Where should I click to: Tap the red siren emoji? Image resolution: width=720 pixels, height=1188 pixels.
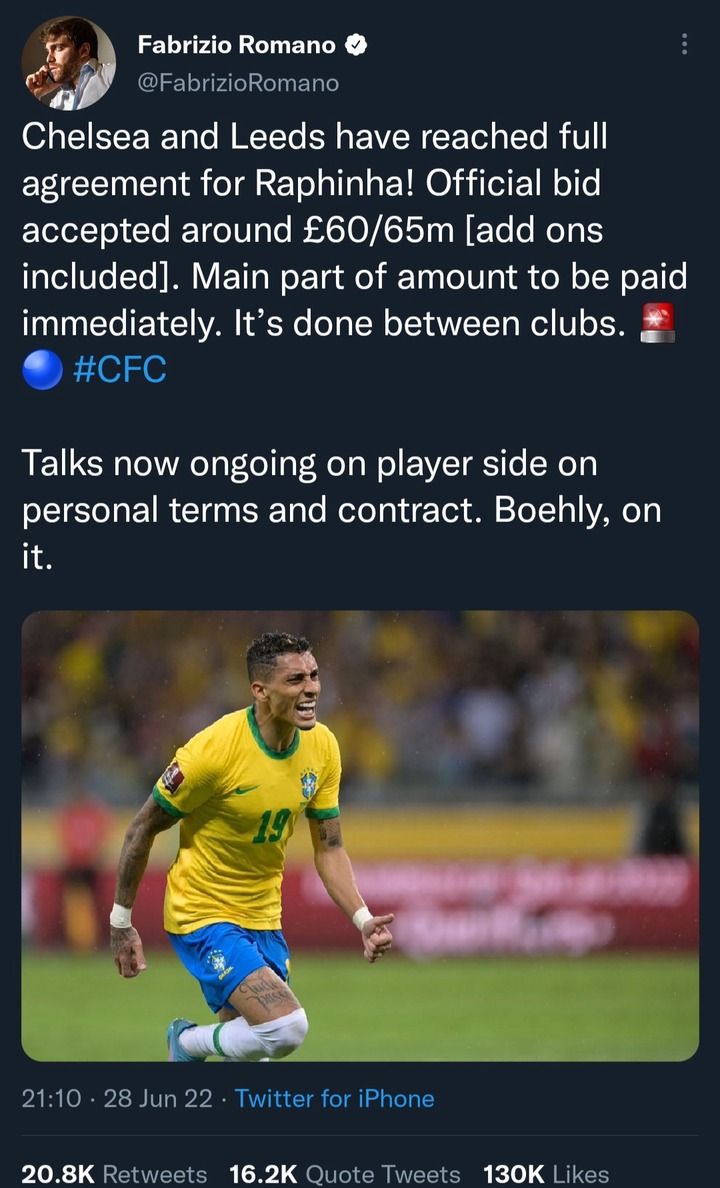(x=657, y=323)
